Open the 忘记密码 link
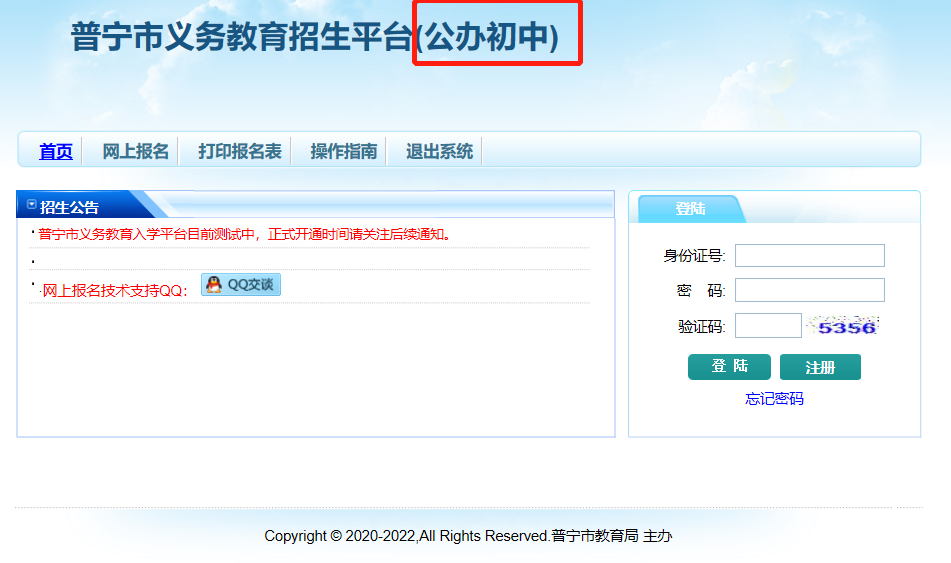The image size is (951, 563). [x=775, y=399]
